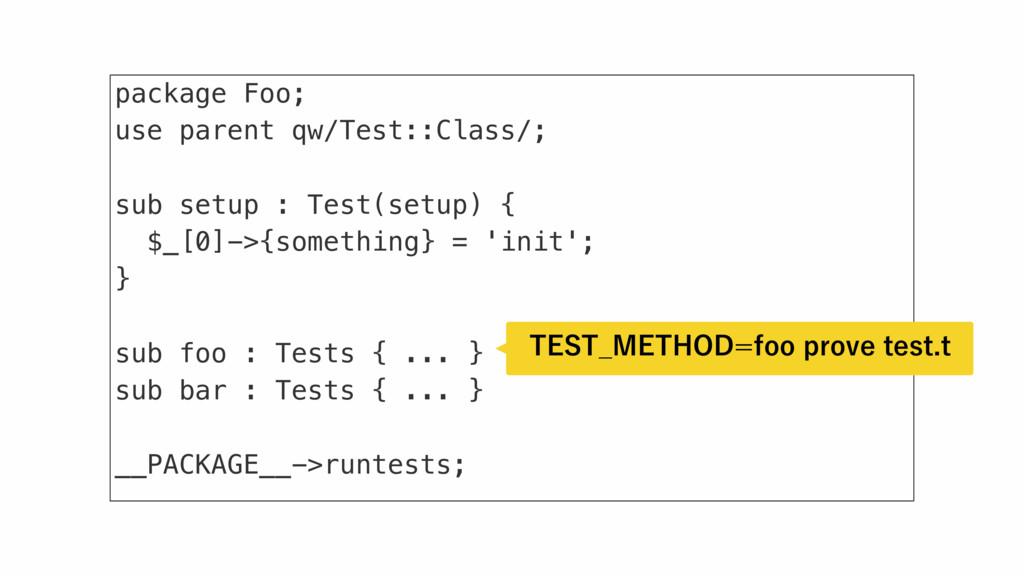This screenshot has width=1024, height=576.
Task: Click the '$_[0]->{something}' expression
Action: pos(291,242)
